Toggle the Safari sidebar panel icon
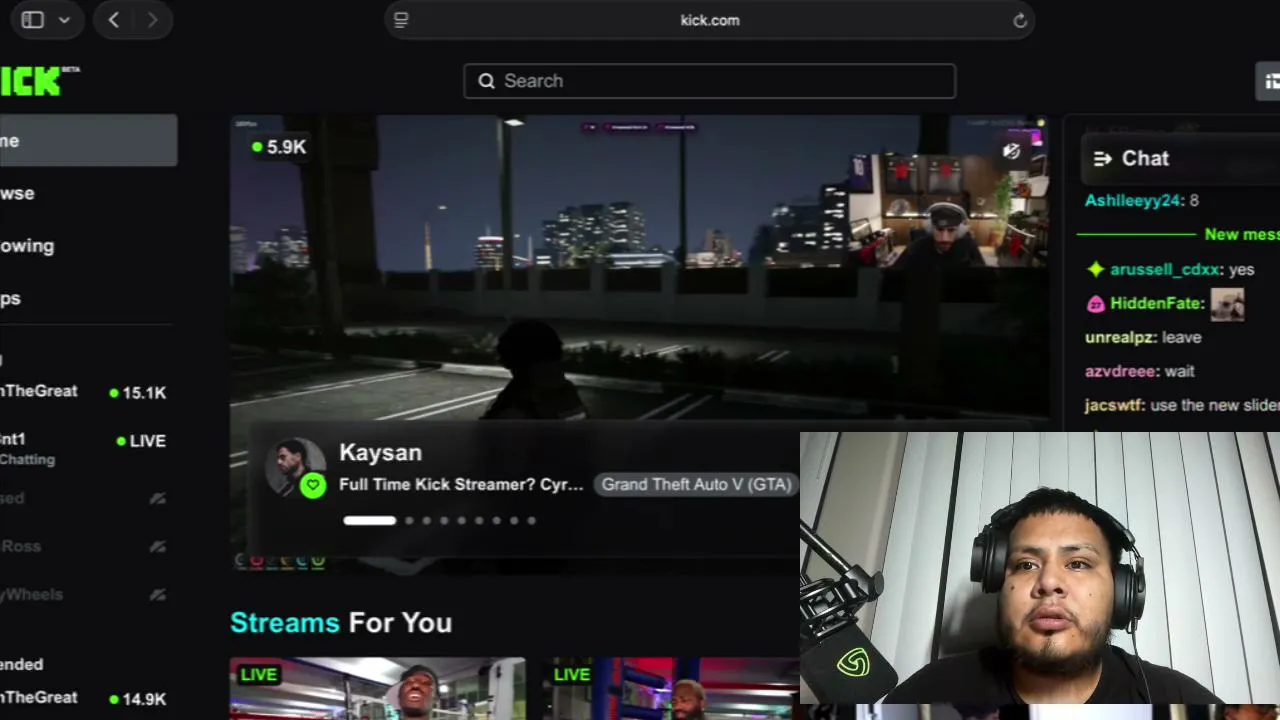 click(x=32, y=20)
